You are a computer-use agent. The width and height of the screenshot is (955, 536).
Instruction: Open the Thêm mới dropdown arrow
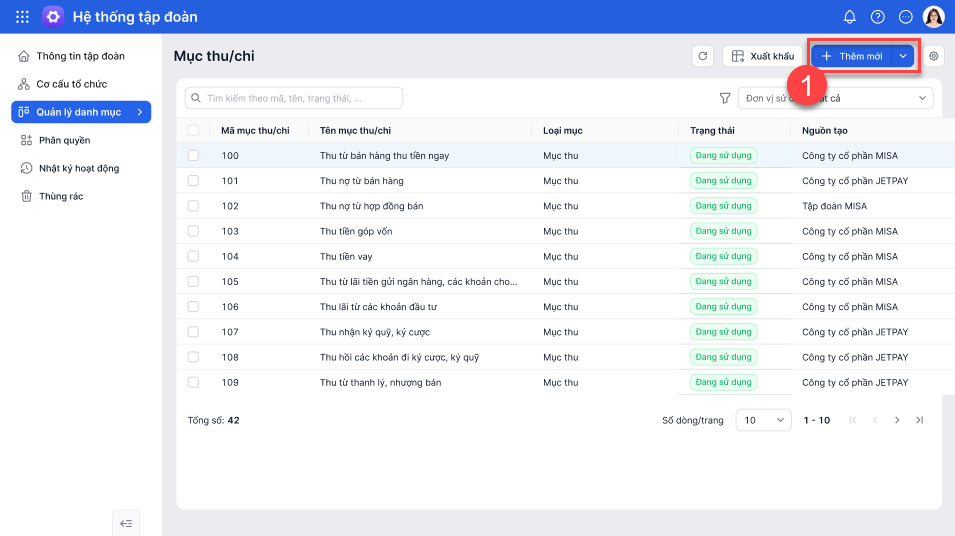903,56
